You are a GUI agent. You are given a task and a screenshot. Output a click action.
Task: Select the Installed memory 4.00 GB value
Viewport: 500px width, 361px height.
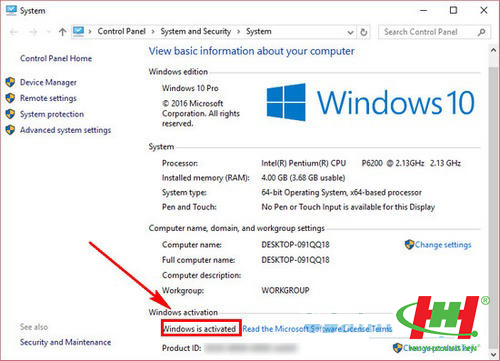(303, 178)
